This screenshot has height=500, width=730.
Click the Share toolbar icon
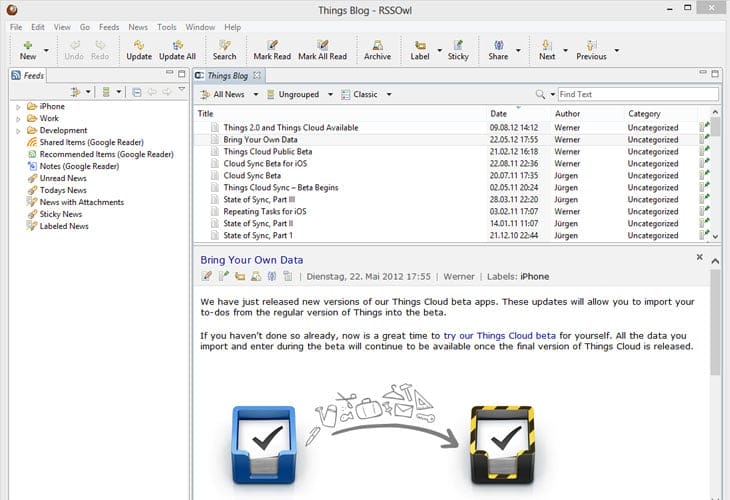tap(498, 50)
